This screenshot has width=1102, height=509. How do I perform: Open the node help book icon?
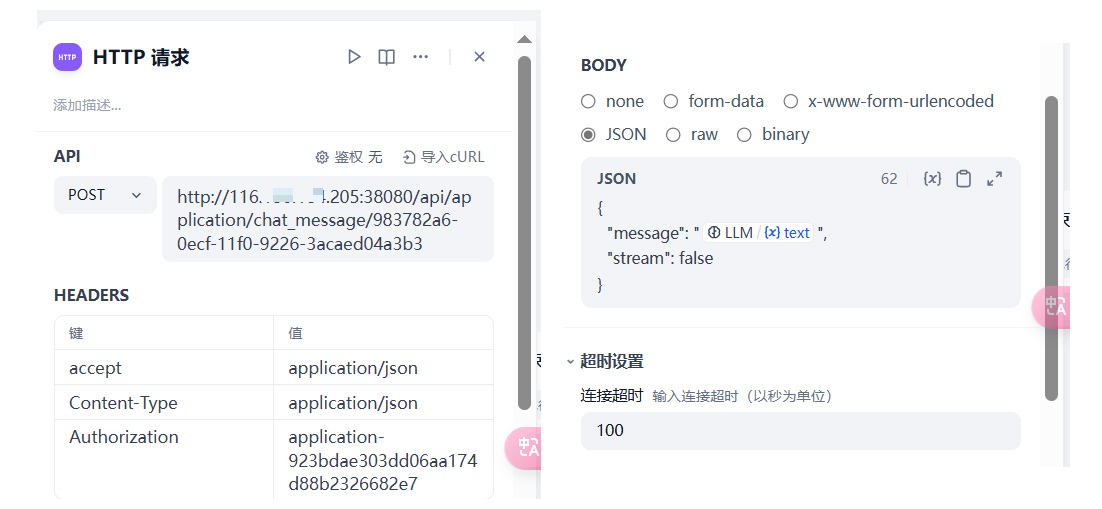pos(386,57)
